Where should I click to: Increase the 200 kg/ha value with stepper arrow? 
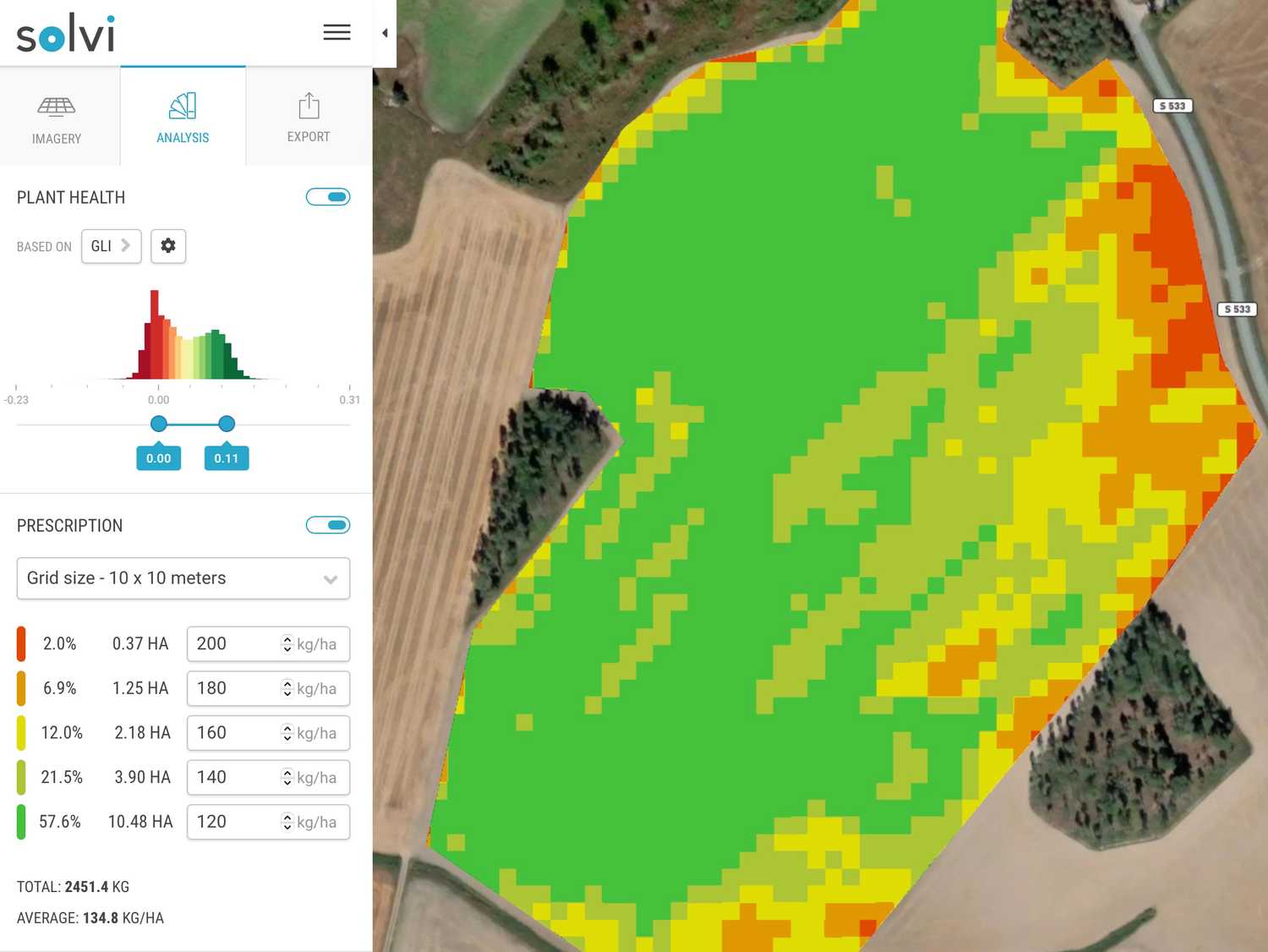coord(287,639)
